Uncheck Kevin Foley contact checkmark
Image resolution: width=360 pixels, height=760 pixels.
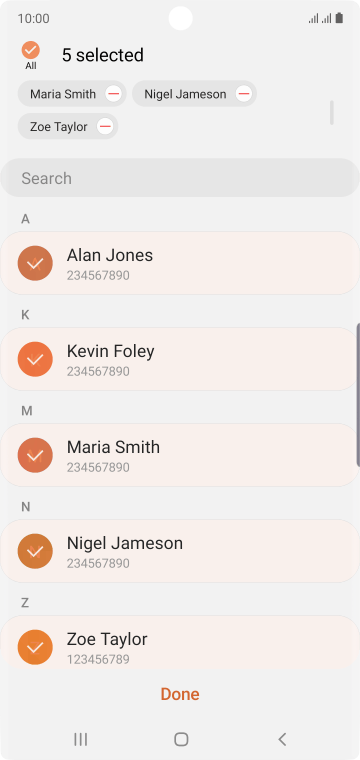(x=35, y=359)
